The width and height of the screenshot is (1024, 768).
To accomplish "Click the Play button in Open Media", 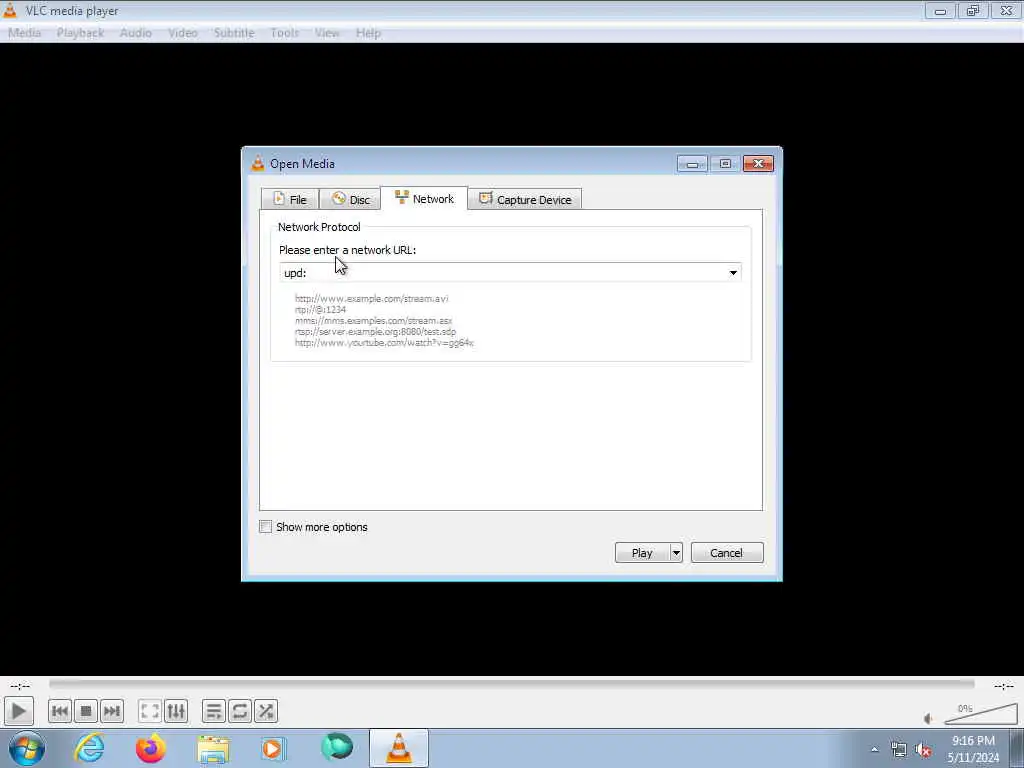I will (642, 553).
